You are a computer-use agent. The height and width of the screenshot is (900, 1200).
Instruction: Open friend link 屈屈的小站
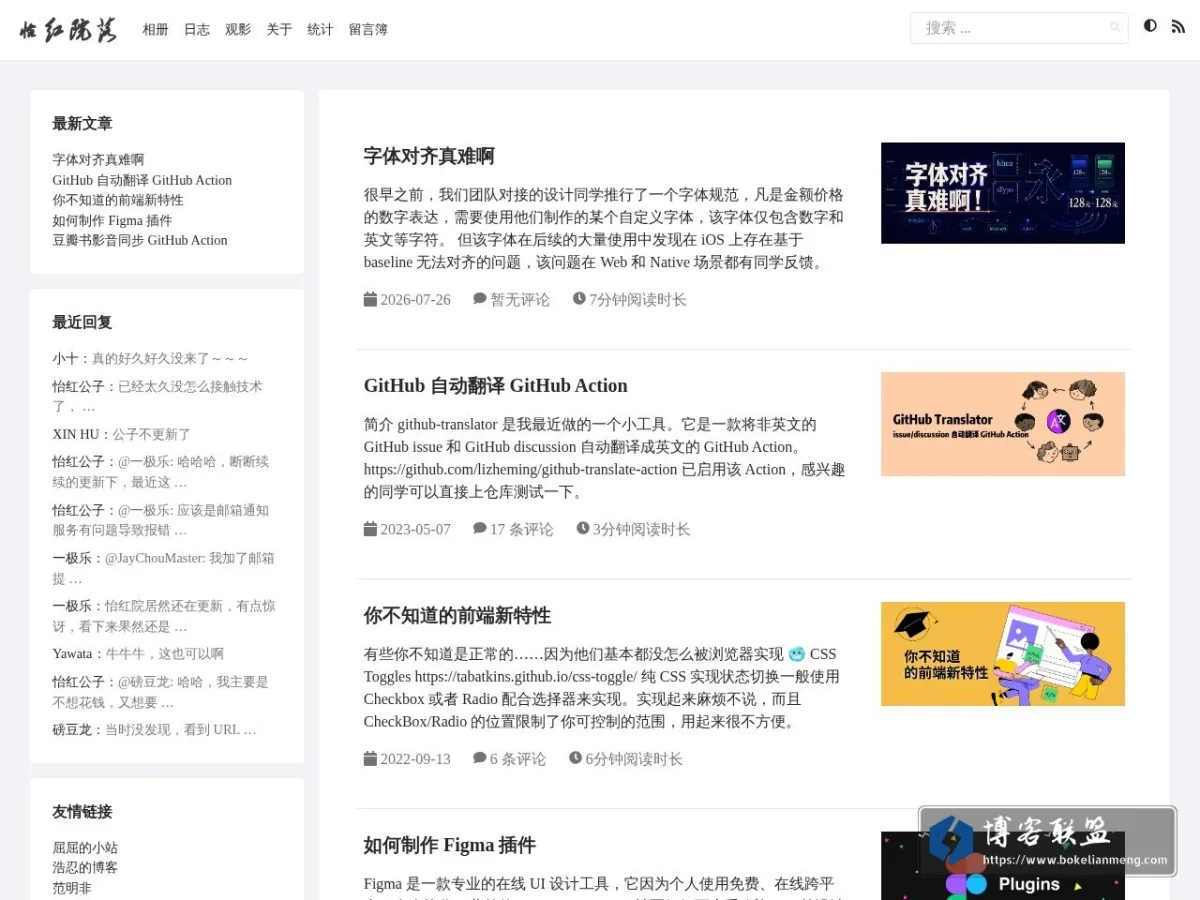85,848
